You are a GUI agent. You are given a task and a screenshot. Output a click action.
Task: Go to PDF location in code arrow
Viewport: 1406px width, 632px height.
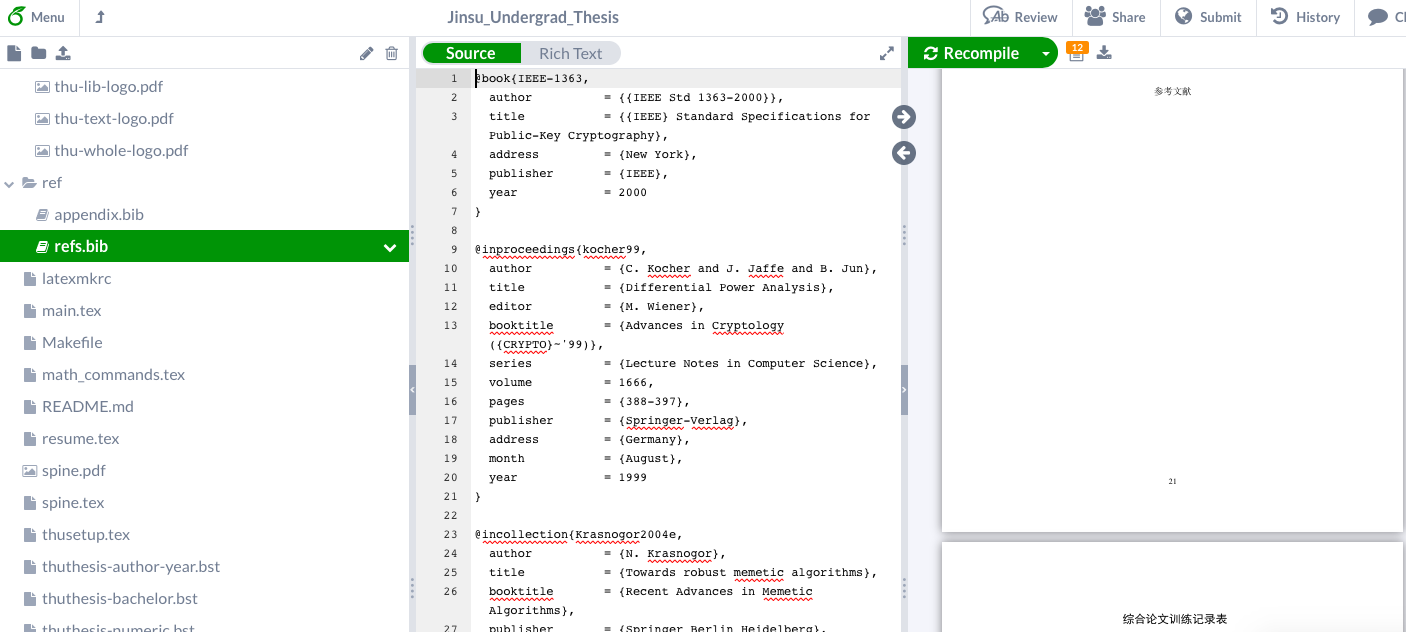click(x=904, y=153)
